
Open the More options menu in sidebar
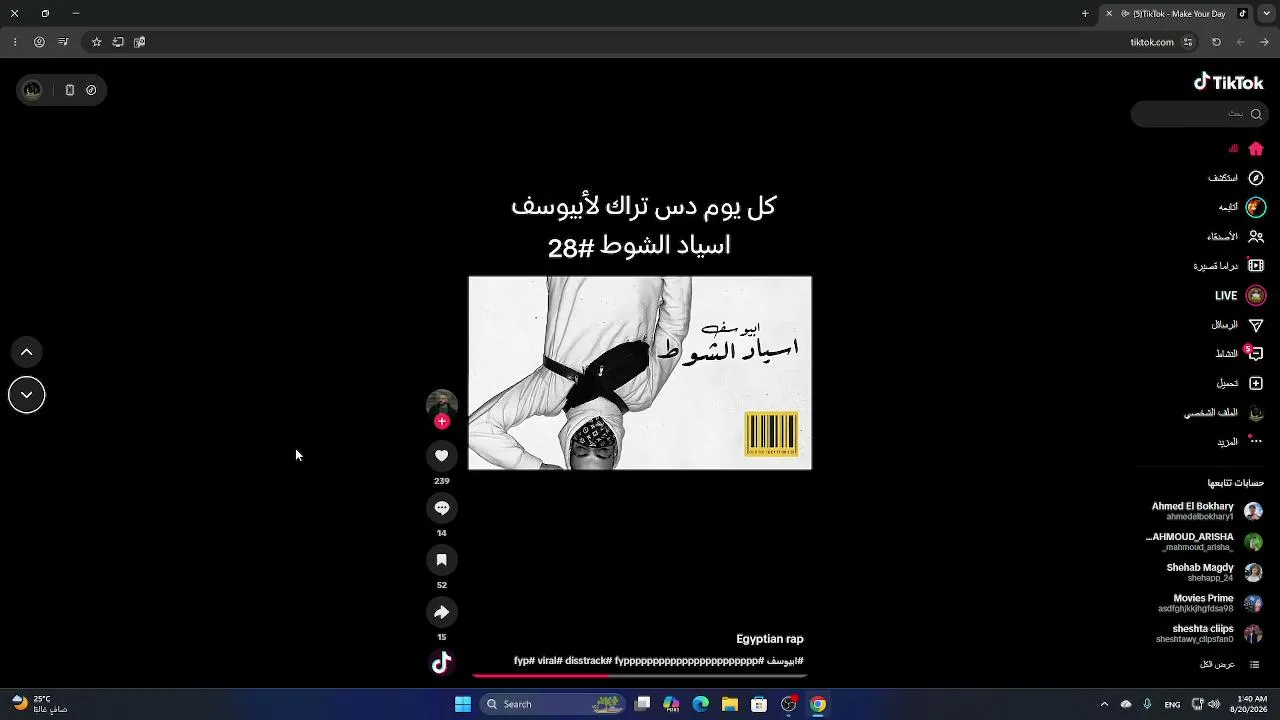click(x=1256, y=441)
